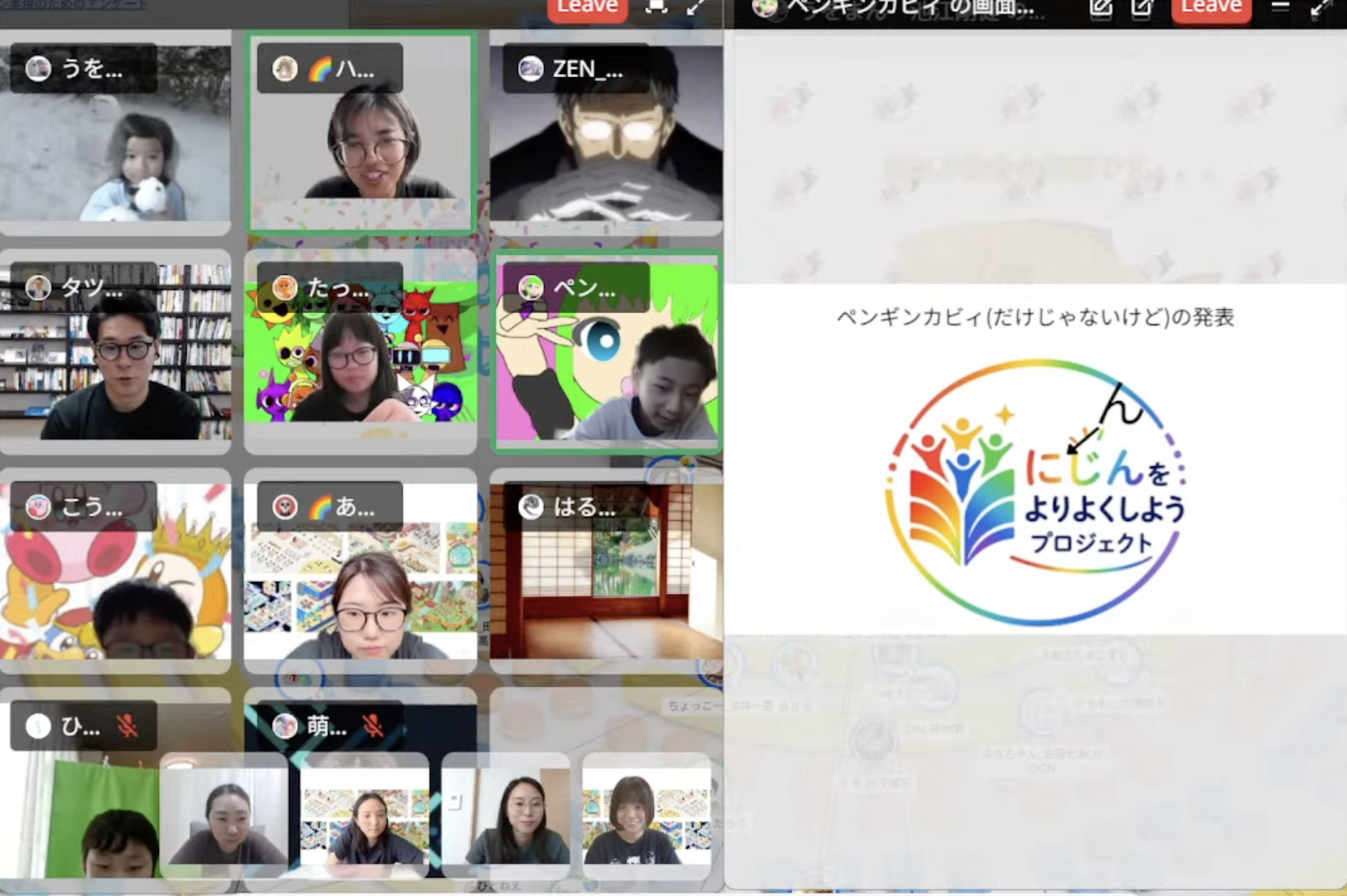Image resolution: width=1347 pixels, height=896 pixels.
Task: Click the ペンギンカビィの画面 share title text
Action: tap(911, 8)
